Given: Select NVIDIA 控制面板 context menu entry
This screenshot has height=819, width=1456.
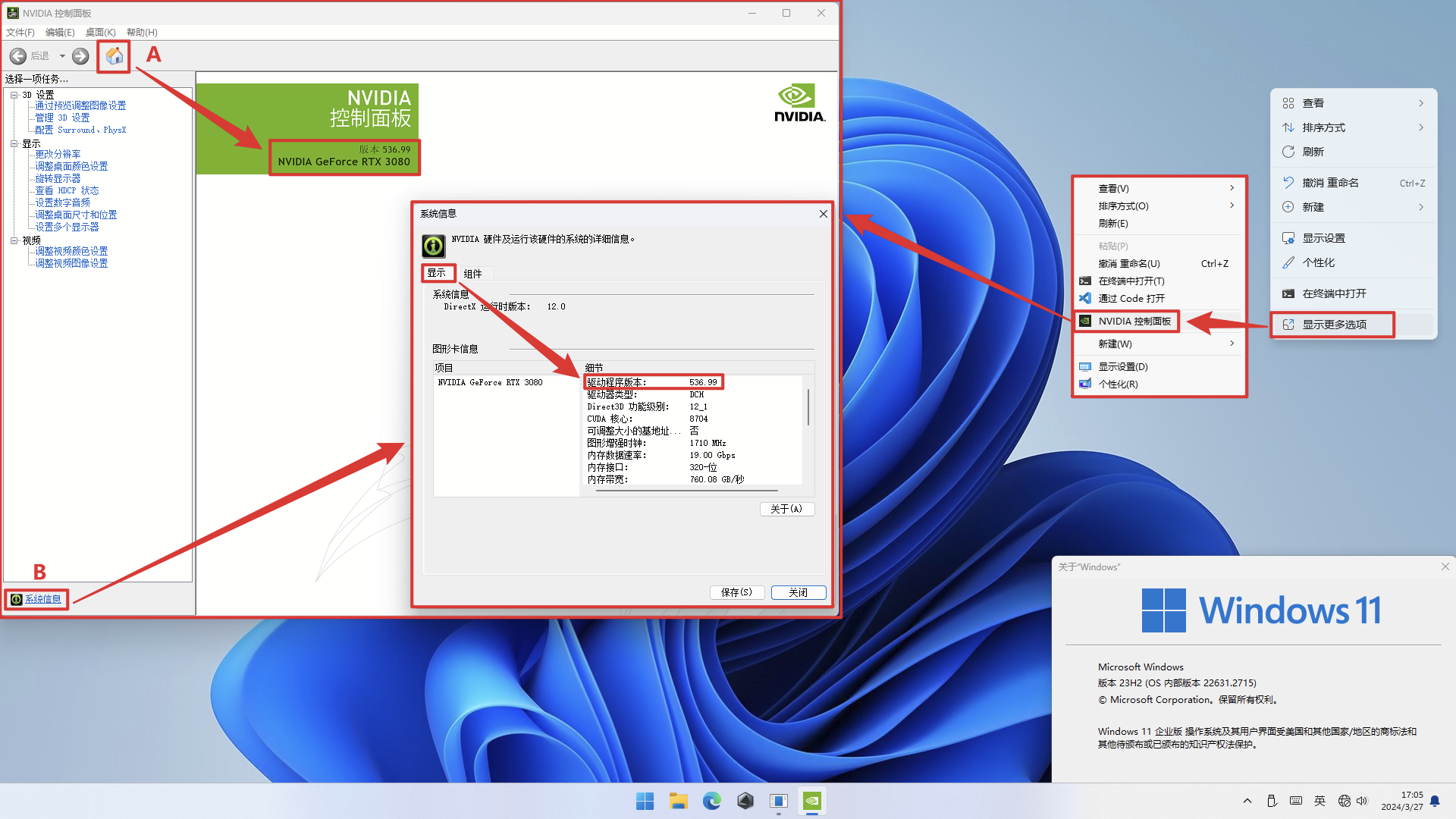Looking at the screenshot, I should click(x=1159, y=321).
